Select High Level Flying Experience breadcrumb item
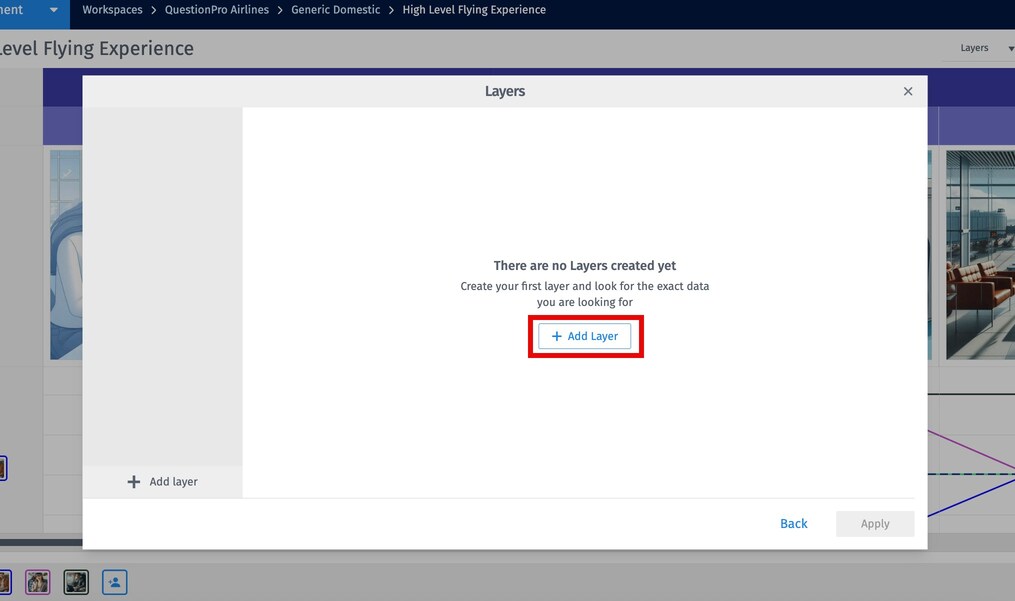Image resolution: width=1015 pixels, height=601 pixels. (x=474, y=9)
